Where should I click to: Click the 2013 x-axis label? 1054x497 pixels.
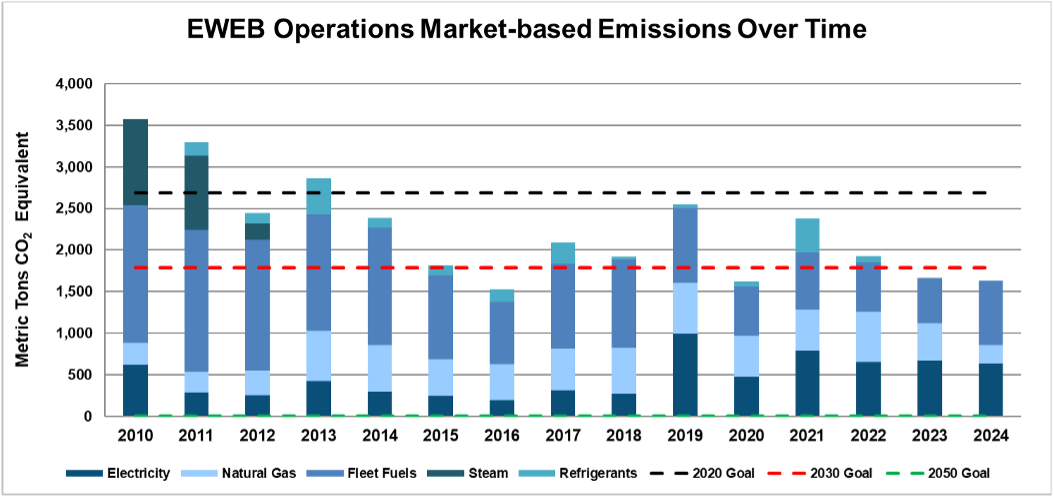319,436
